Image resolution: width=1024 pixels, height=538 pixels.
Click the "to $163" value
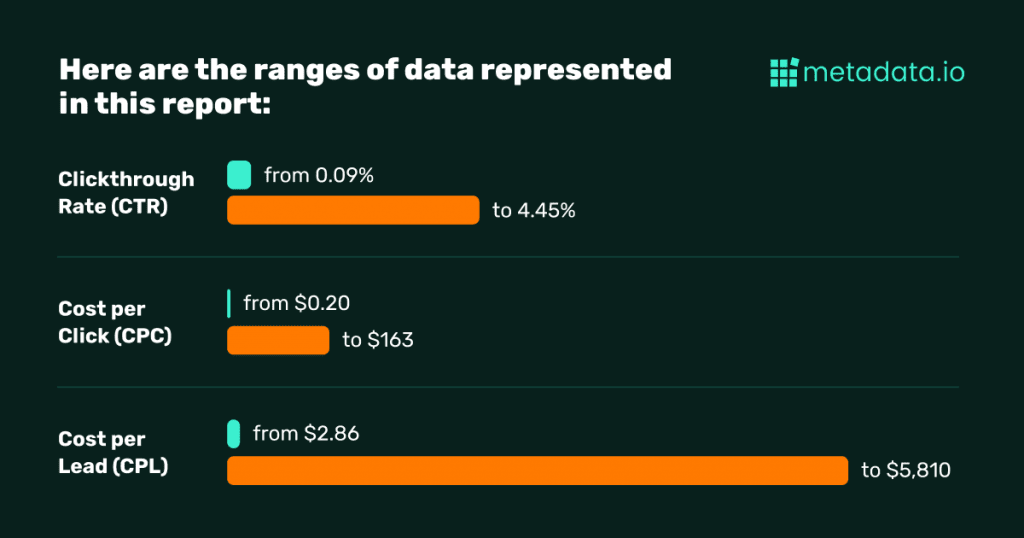[378, 340]
